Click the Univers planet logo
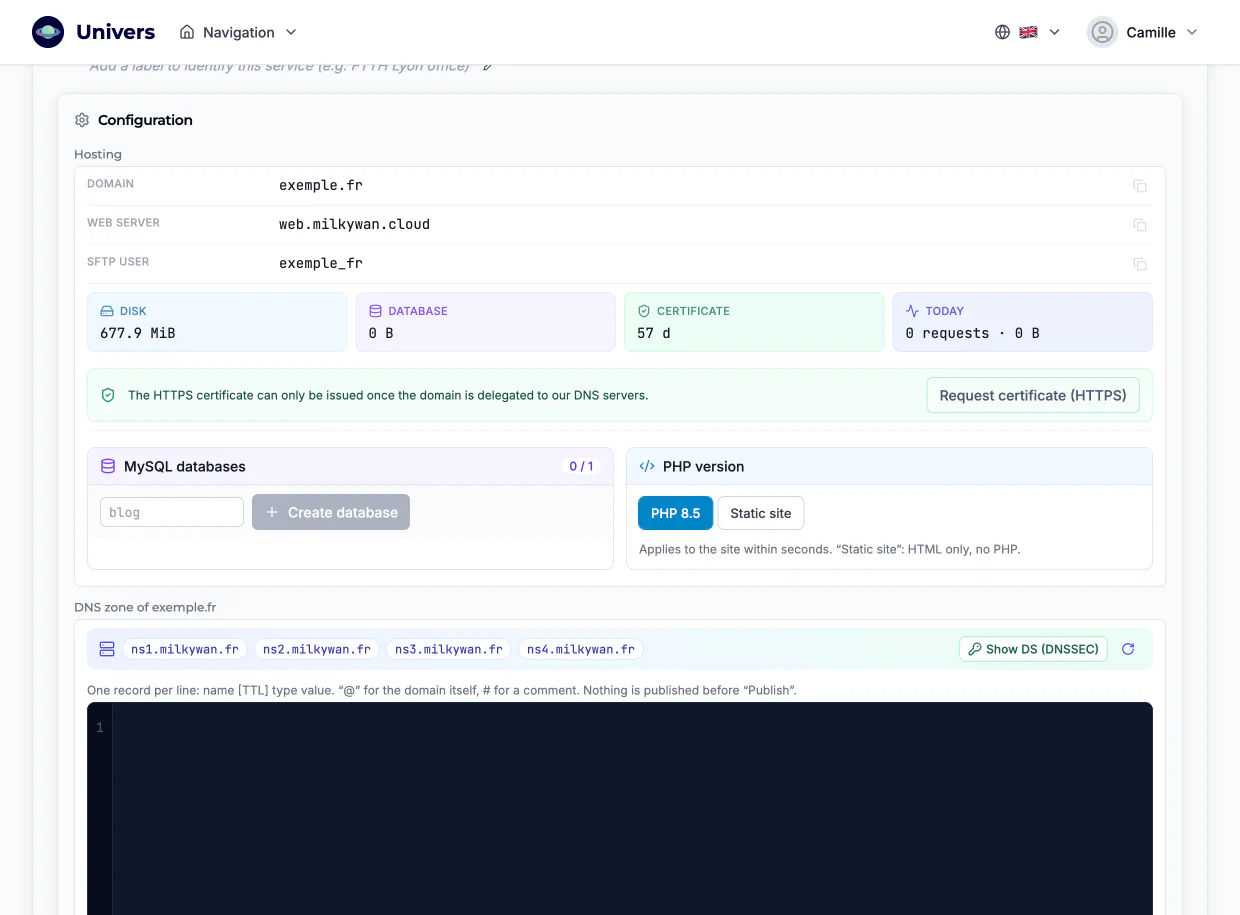The height and width of the screenshot is (915, 1240). (48, 32)
